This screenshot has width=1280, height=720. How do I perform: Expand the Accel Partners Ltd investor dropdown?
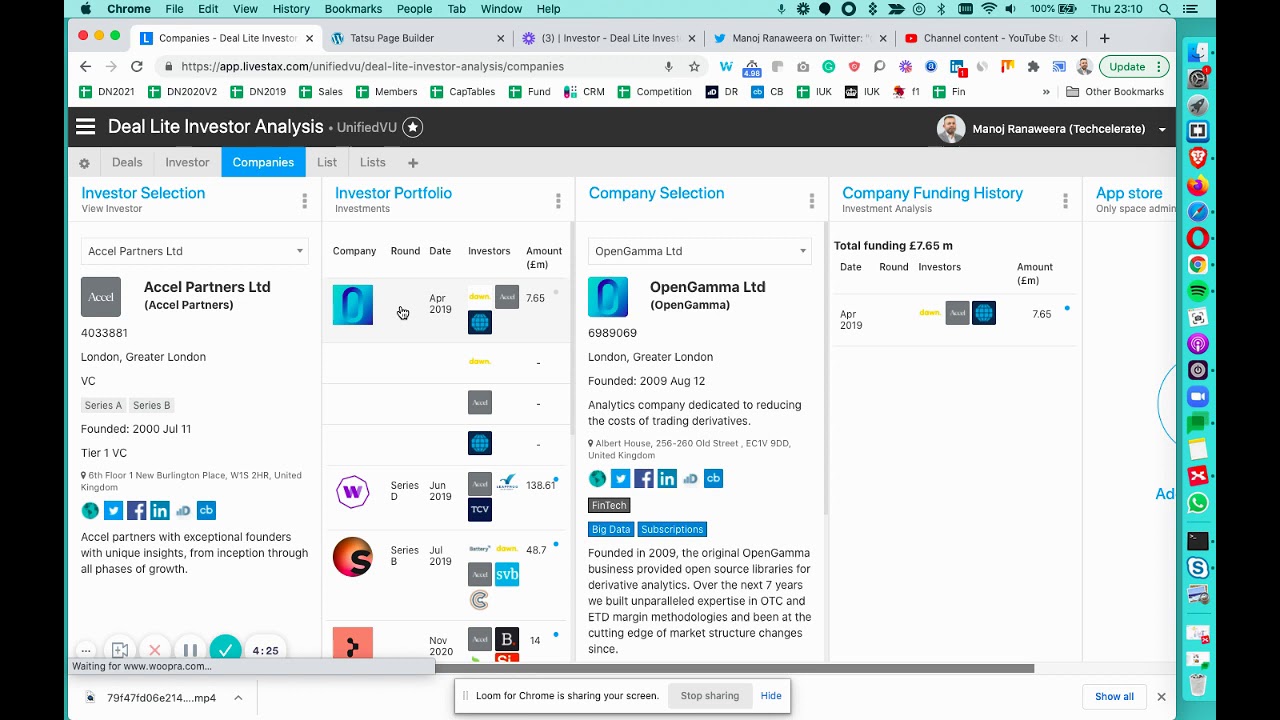point(195,251)
